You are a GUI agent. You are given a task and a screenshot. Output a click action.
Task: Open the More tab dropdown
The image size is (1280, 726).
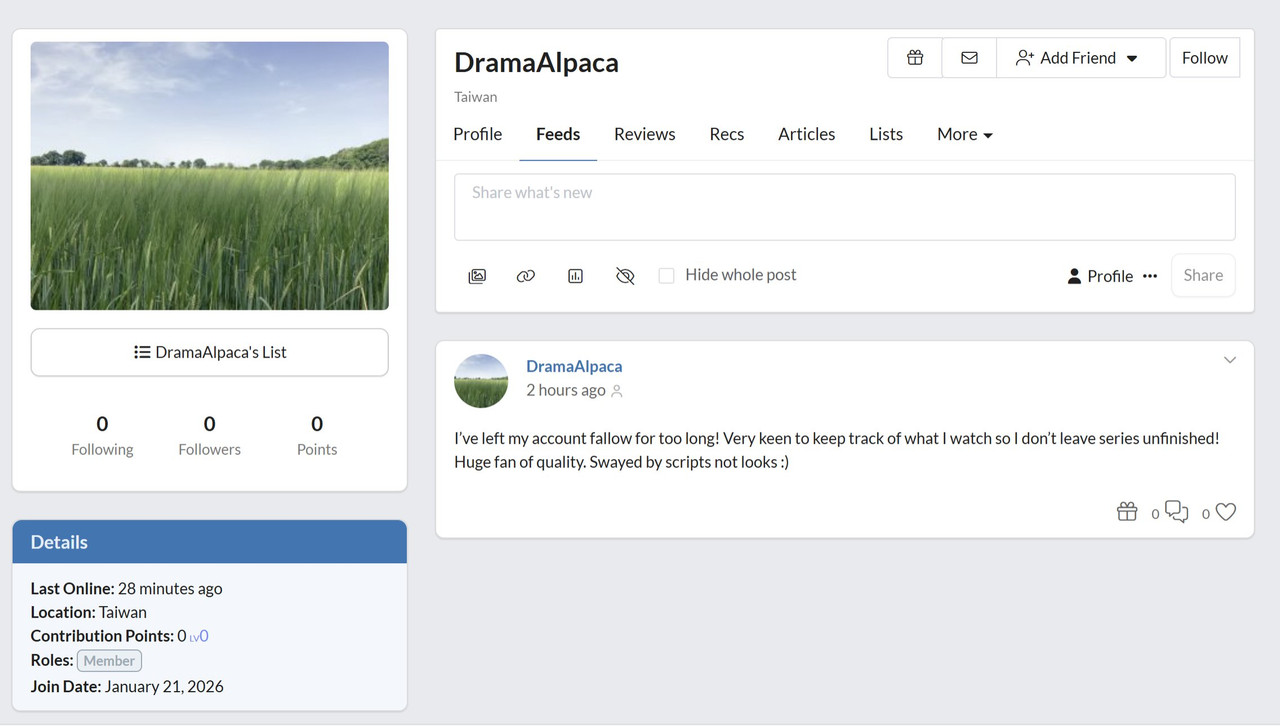(965, 134)
